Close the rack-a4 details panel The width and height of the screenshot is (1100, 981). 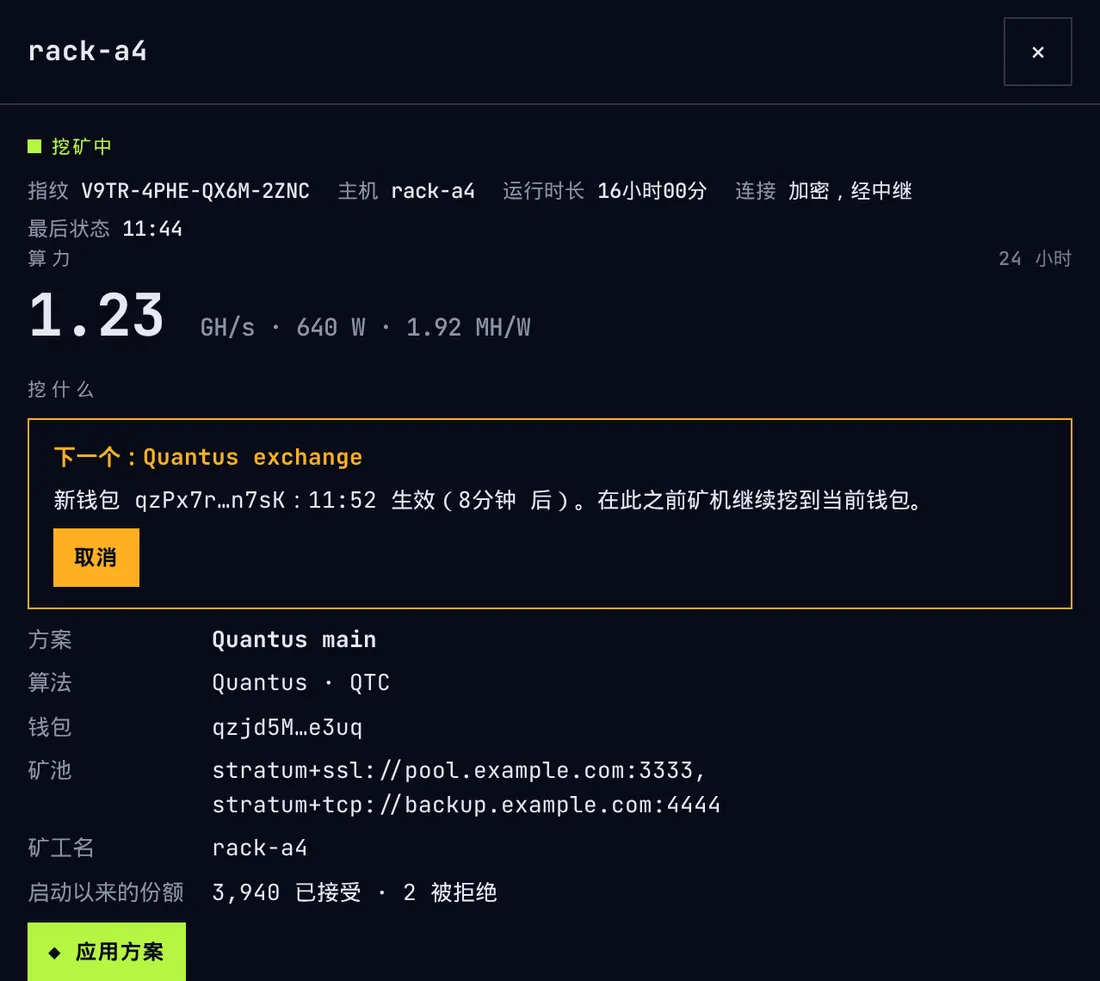point(1038,52)
